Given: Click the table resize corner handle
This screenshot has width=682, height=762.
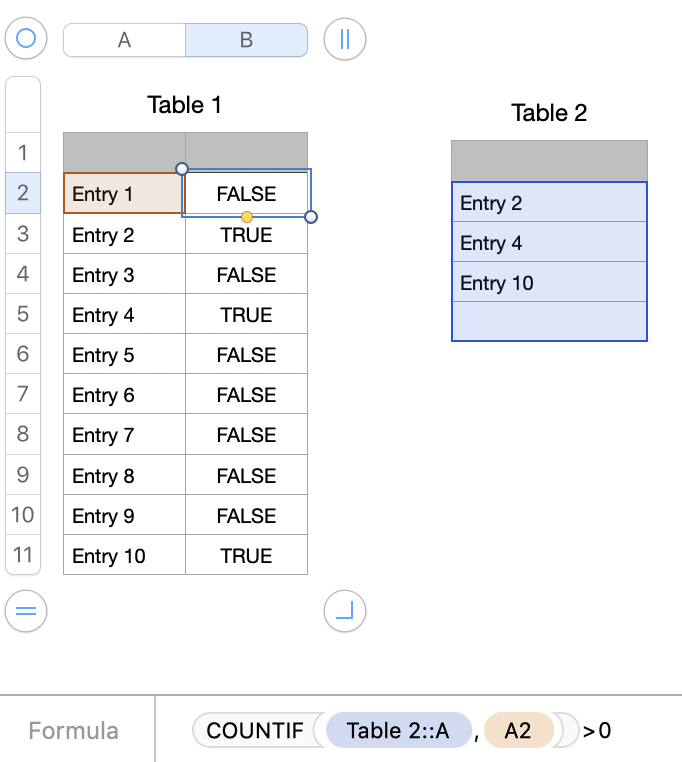Looking at the screenshot, I should [x=345, y=610].
